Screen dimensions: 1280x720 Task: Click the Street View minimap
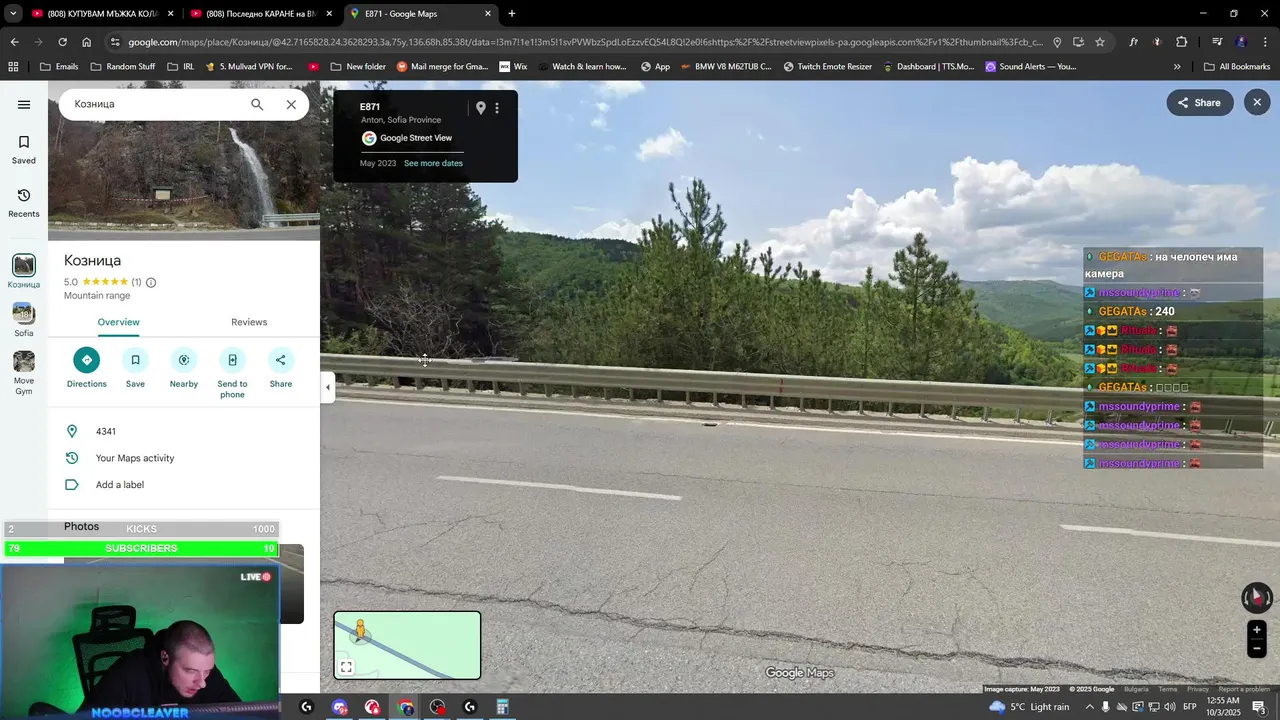407,645
